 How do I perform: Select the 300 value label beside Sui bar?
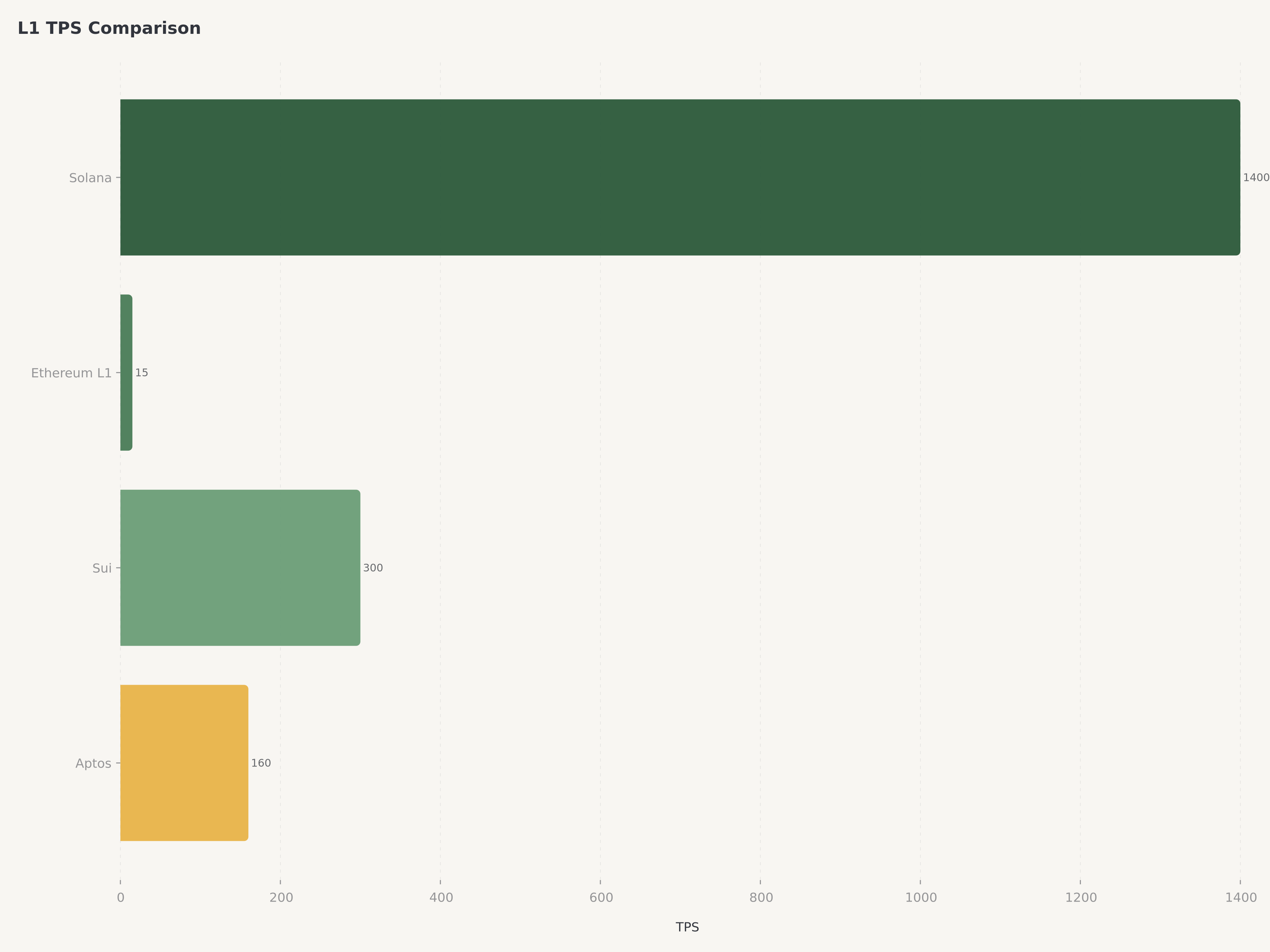tap(373, 568)
